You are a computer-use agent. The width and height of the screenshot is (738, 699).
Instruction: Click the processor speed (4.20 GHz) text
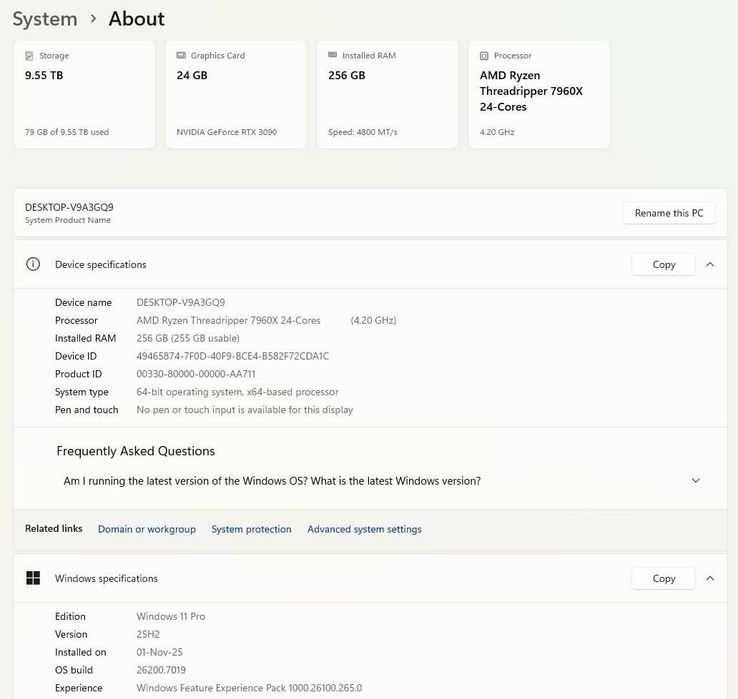coord(373,320)
